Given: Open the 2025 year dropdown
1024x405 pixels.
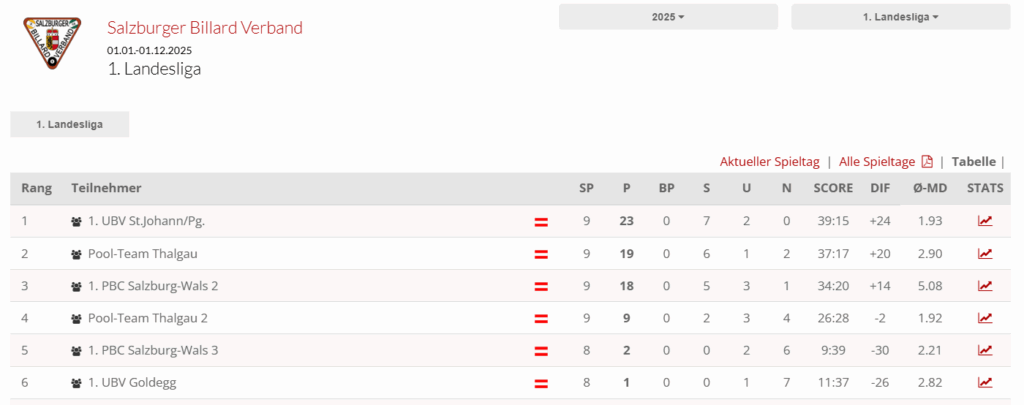Looking at the screenshot, I should pyautogui.click(x=668, y=17).
